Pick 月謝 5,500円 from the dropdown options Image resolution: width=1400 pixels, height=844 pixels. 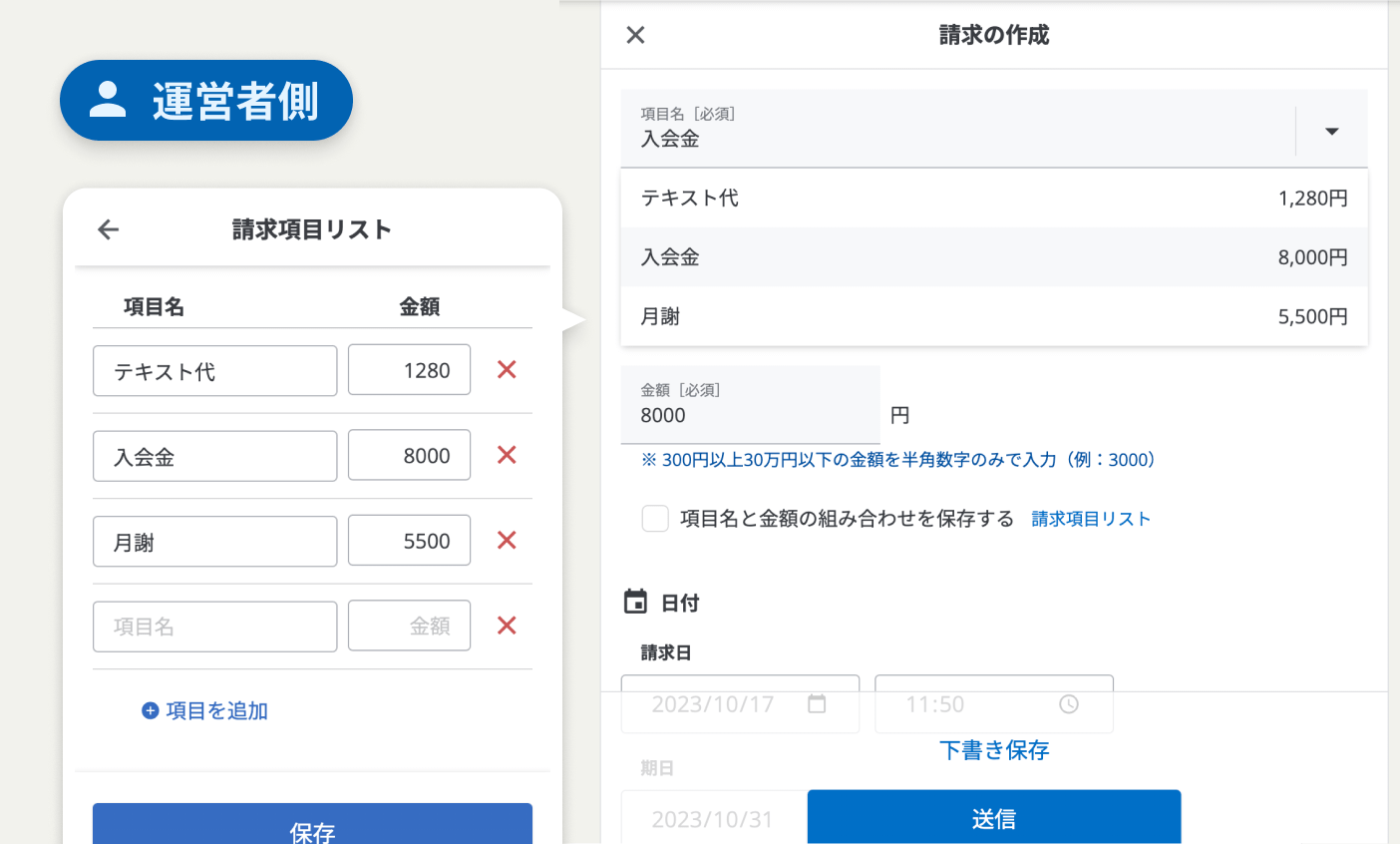point(993,317)
